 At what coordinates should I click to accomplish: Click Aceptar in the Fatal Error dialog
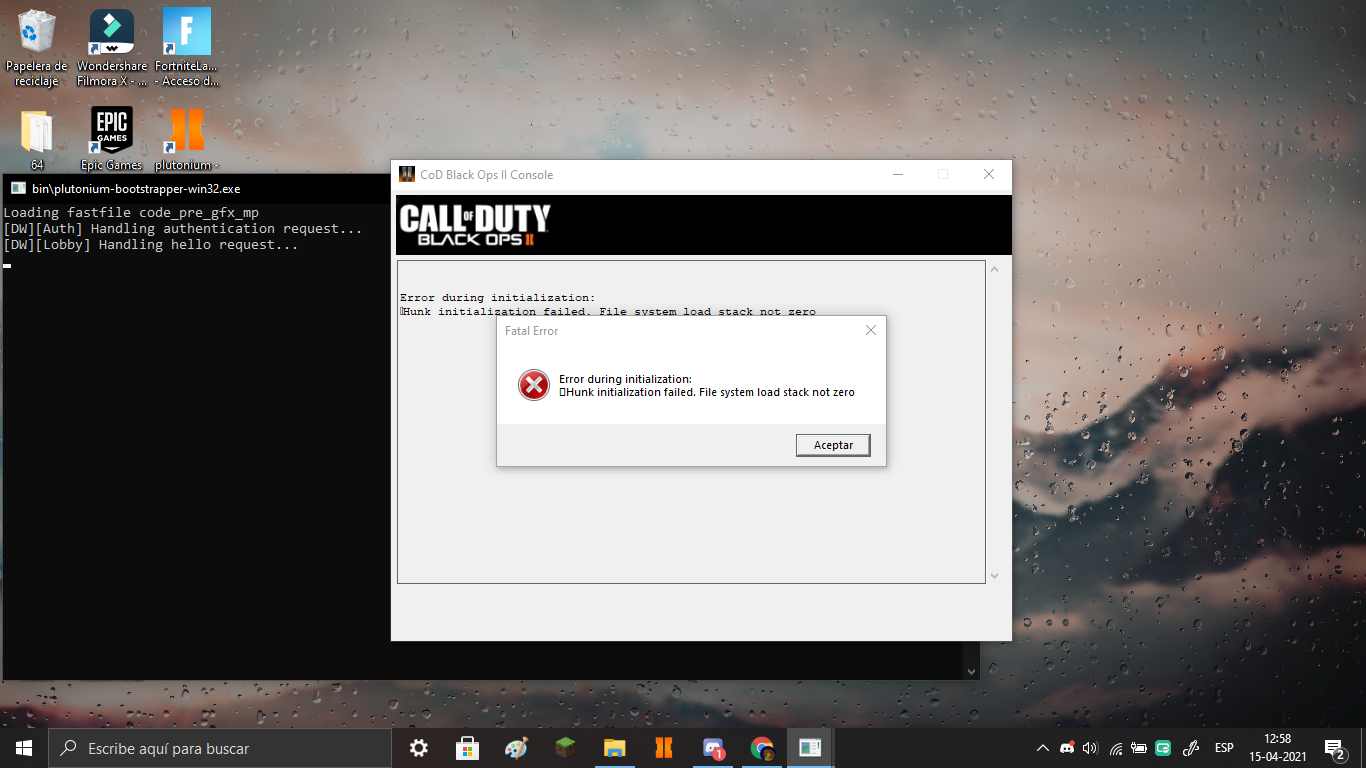(x=833, y=445)
